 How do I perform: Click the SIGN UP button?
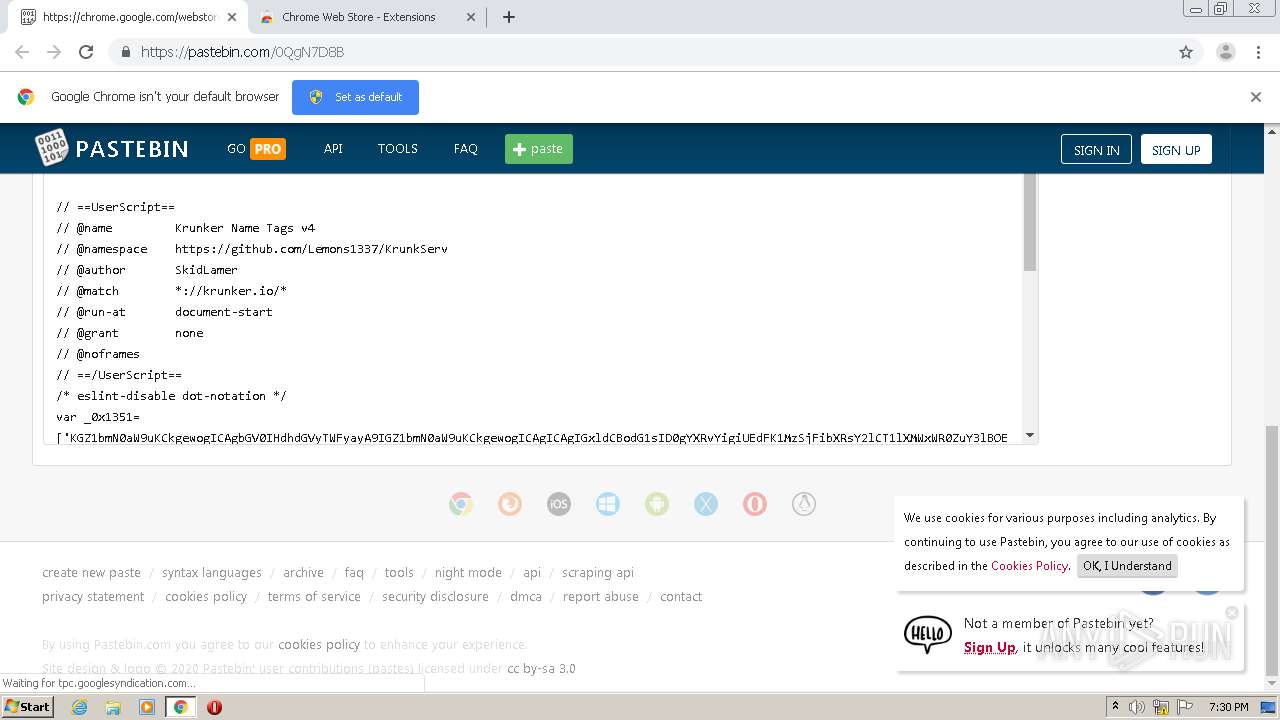(1176, 149)
